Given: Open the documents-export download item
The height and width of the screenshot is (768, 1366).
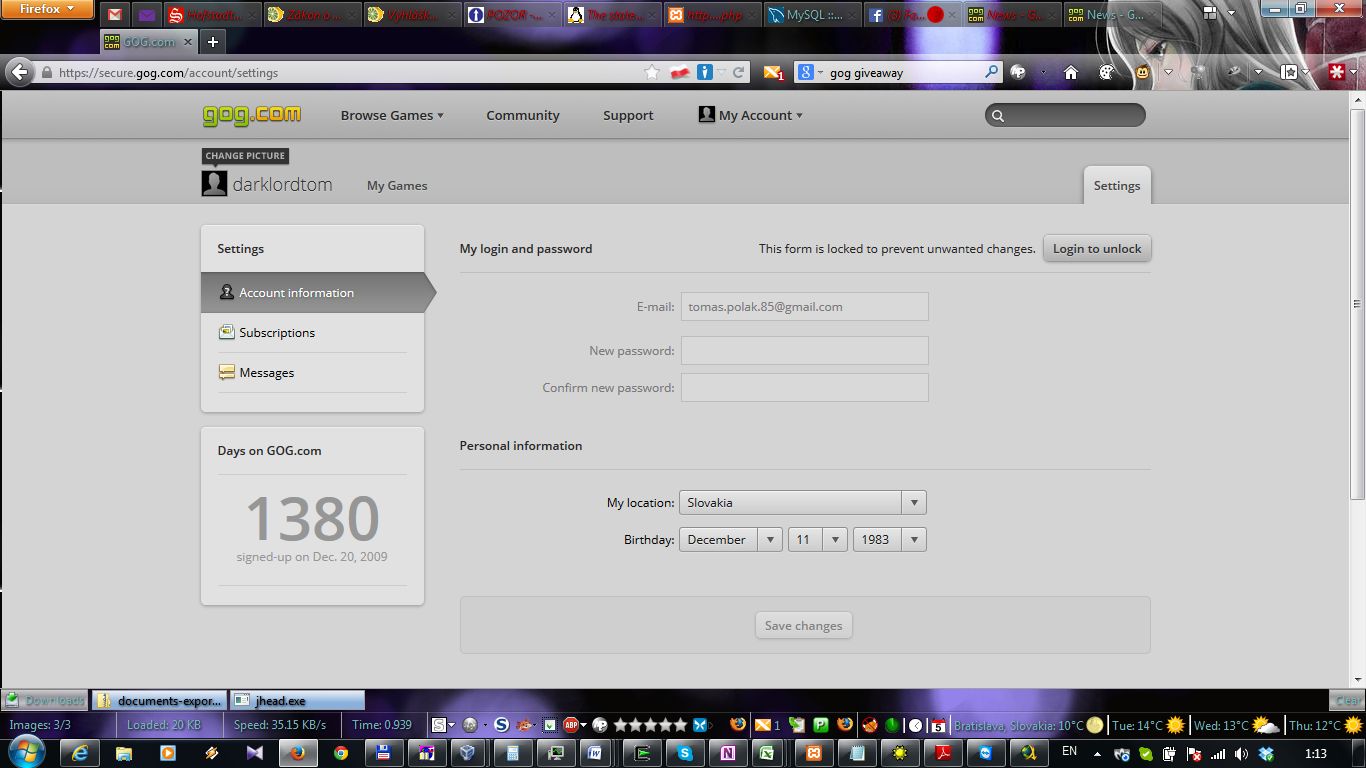Looking at the screenshot, I should [x=158, y=700].
